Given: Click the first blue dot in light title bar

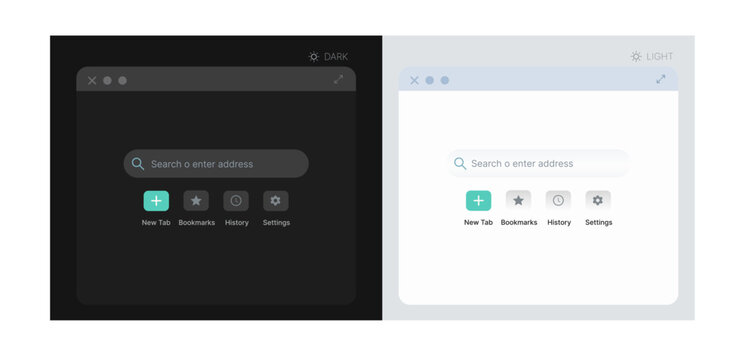Looking at the screenshot, I should (430, 80).
